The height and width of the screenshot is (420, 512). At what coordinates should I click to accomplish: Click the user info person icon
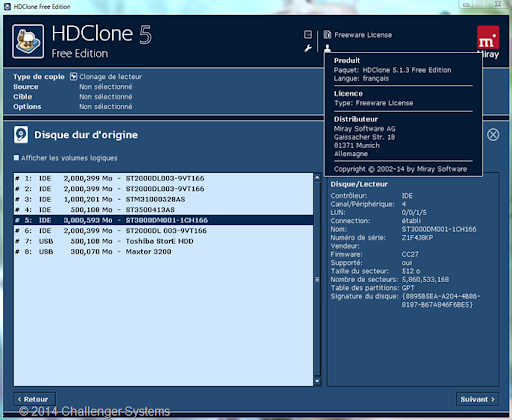(327, 48)
